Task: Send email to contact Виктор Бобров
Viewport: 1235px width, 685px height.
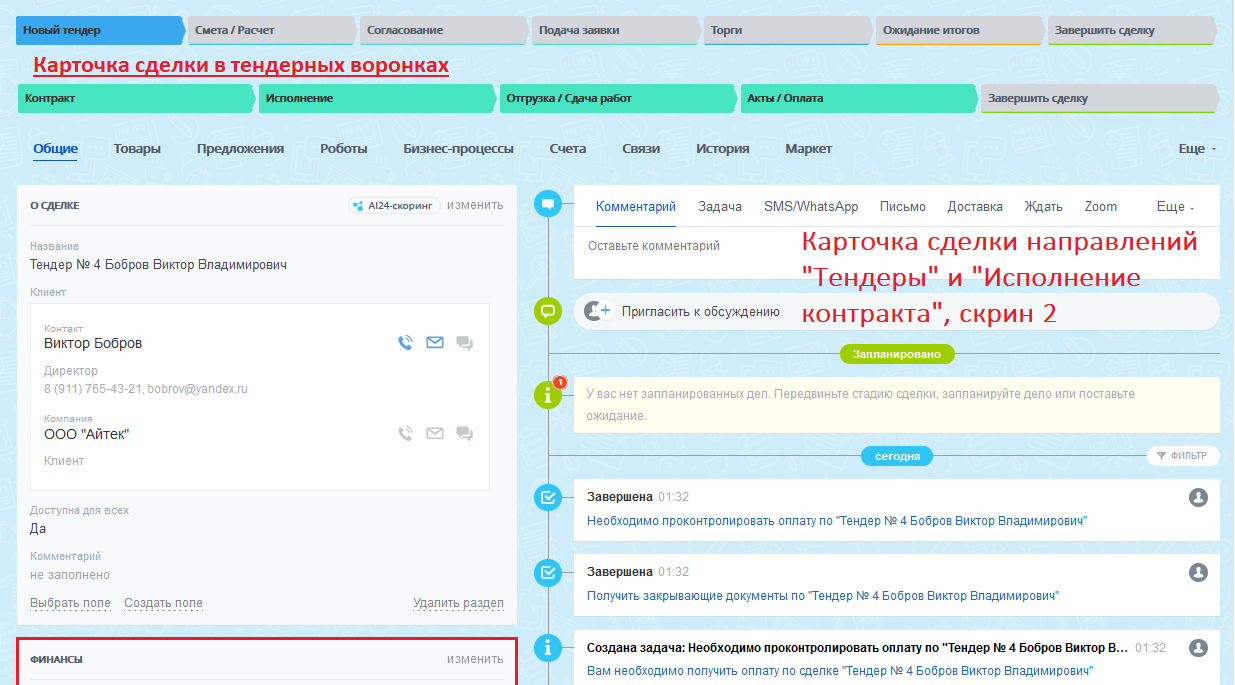Action: coord(434,343)
